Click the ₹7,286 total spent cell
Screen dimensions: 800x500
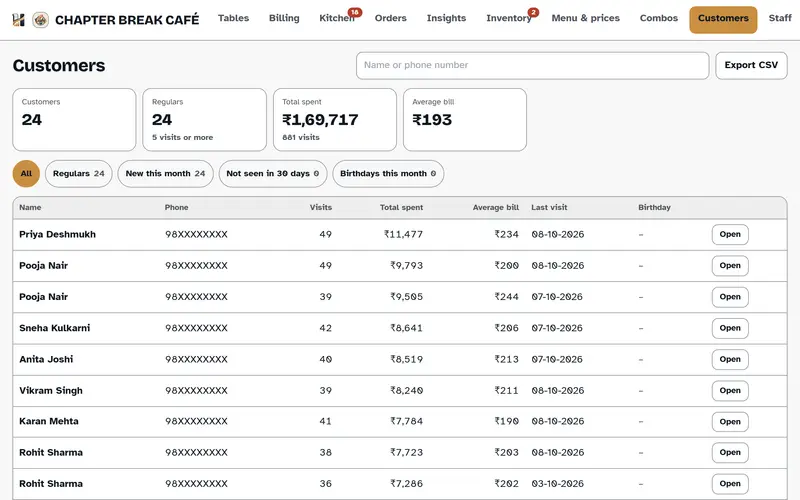[406, 484]
